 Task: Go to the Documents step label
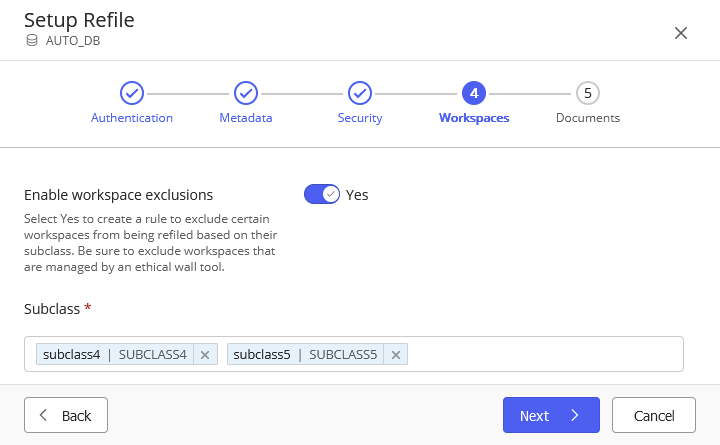[x=588, y=118]
